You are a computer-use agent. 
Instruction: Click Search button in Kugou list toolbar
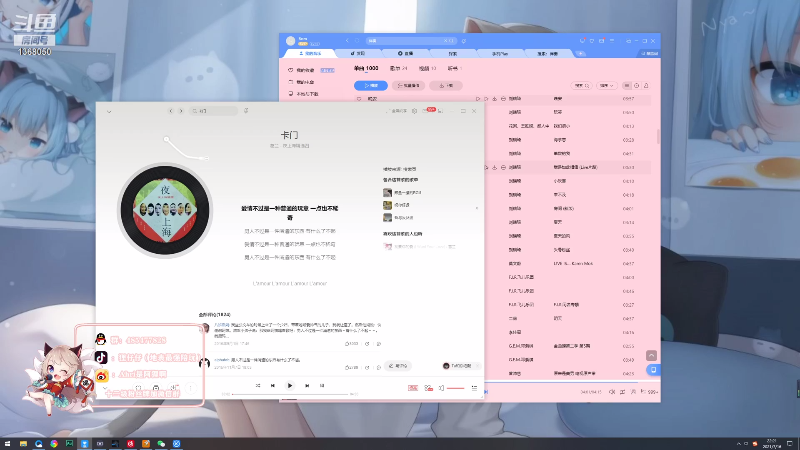point(582,86)
